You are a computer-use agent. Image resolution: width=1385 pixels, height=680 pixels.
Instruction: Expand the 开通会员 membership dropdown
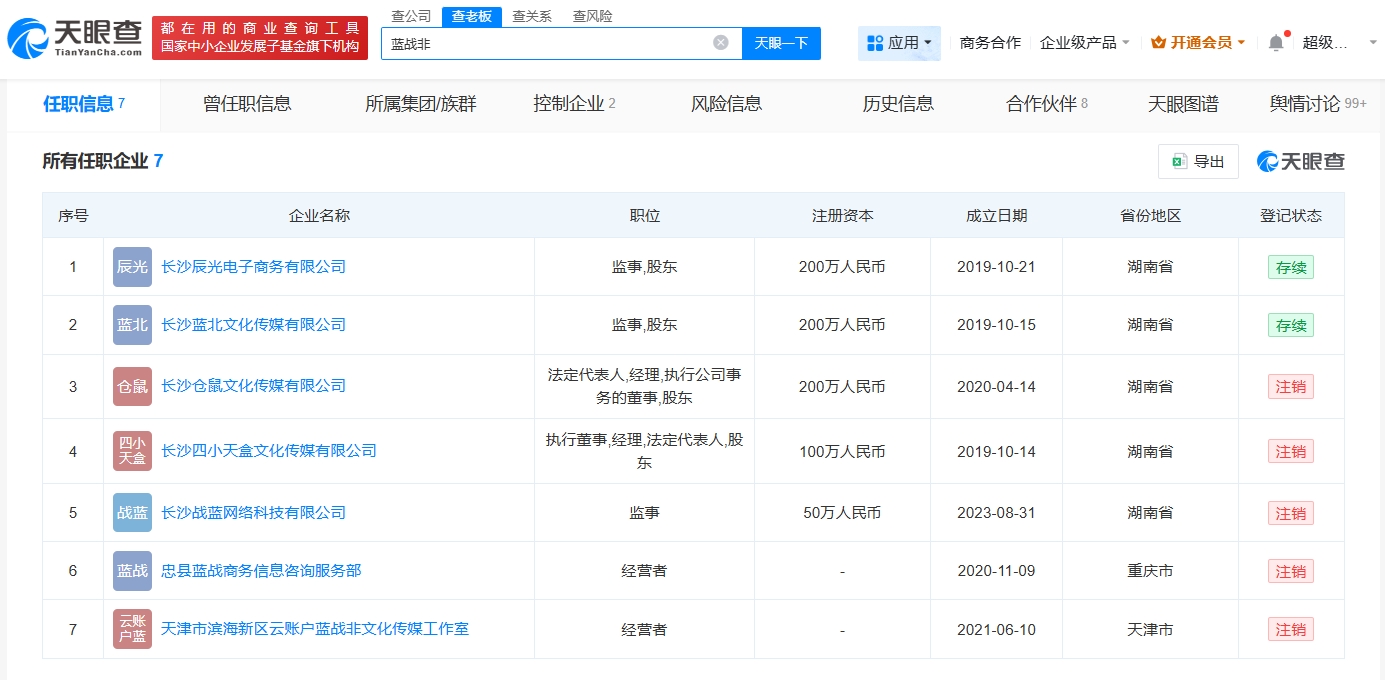[1198, 43]
